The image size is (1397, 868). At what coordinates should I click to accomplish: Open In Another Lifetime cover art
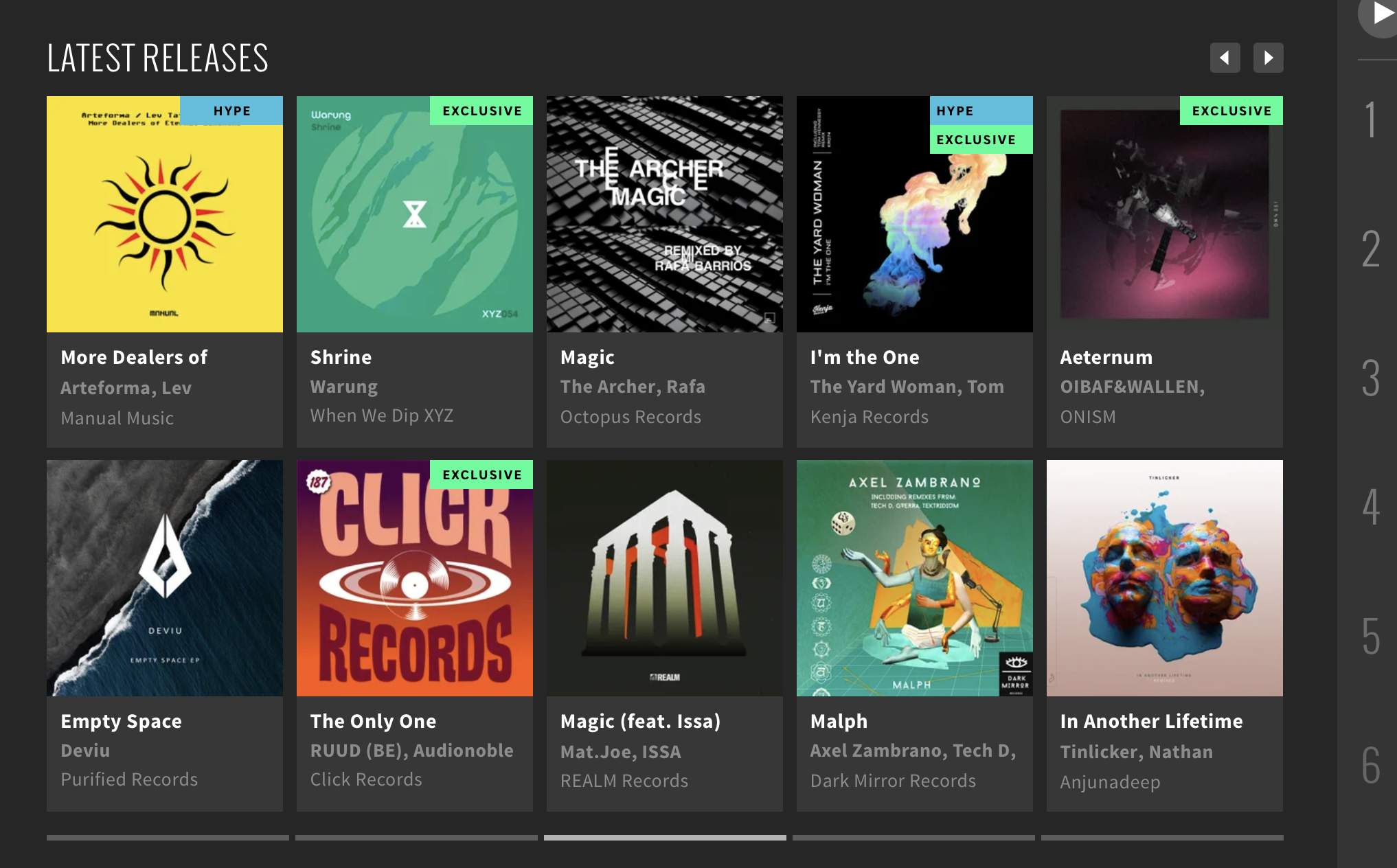point(1165,578)
